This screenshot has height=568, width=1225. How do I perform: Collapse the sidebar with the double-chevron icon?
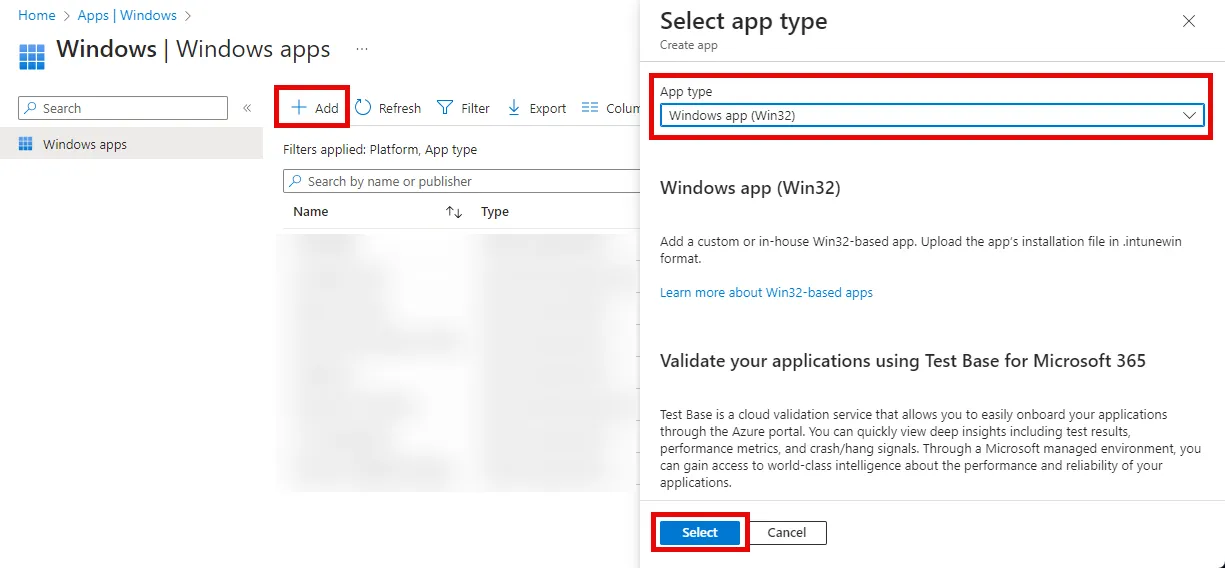247,108
